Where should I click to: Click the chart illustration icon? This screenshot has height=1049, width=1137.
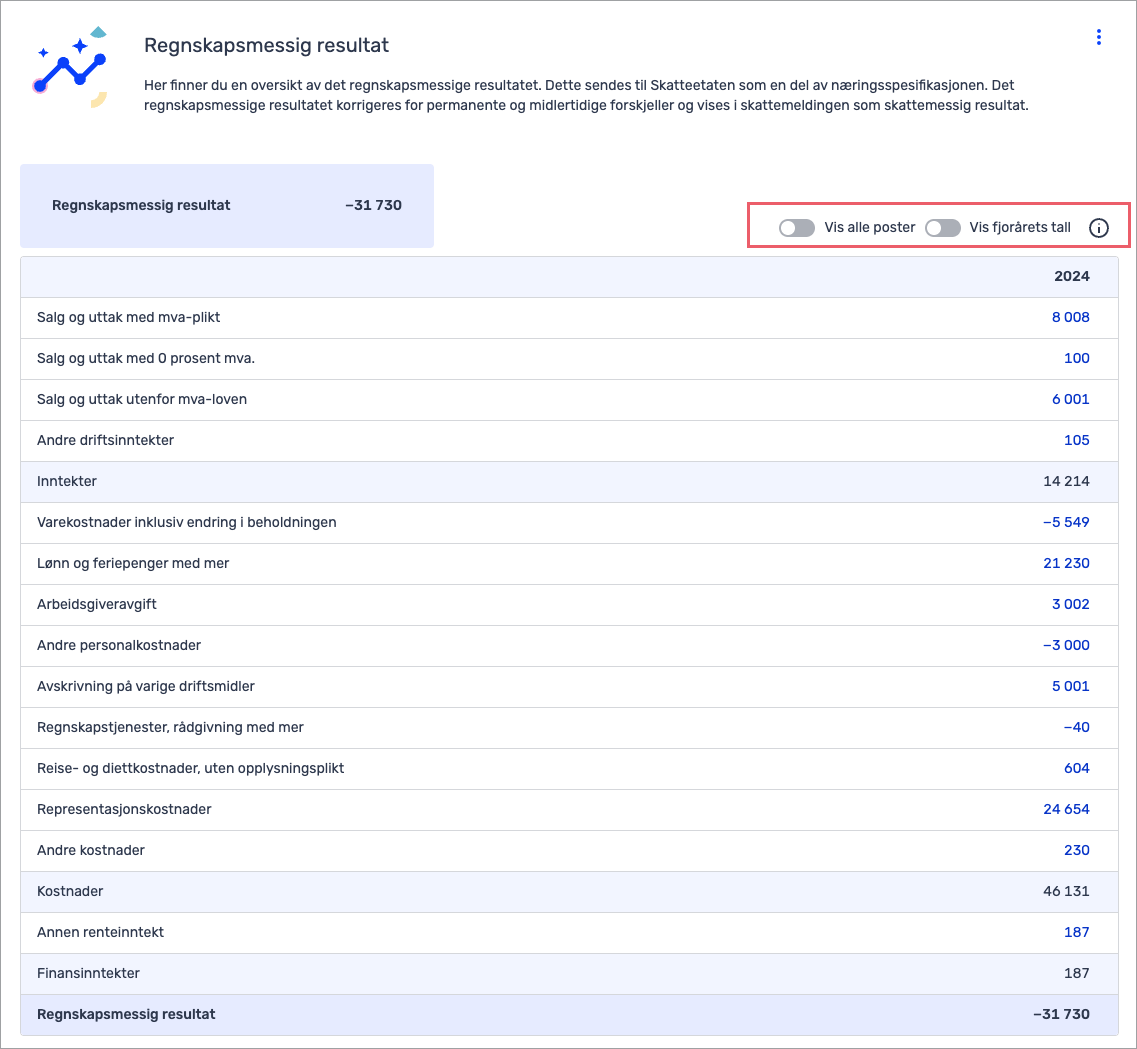tap(69, 68)
